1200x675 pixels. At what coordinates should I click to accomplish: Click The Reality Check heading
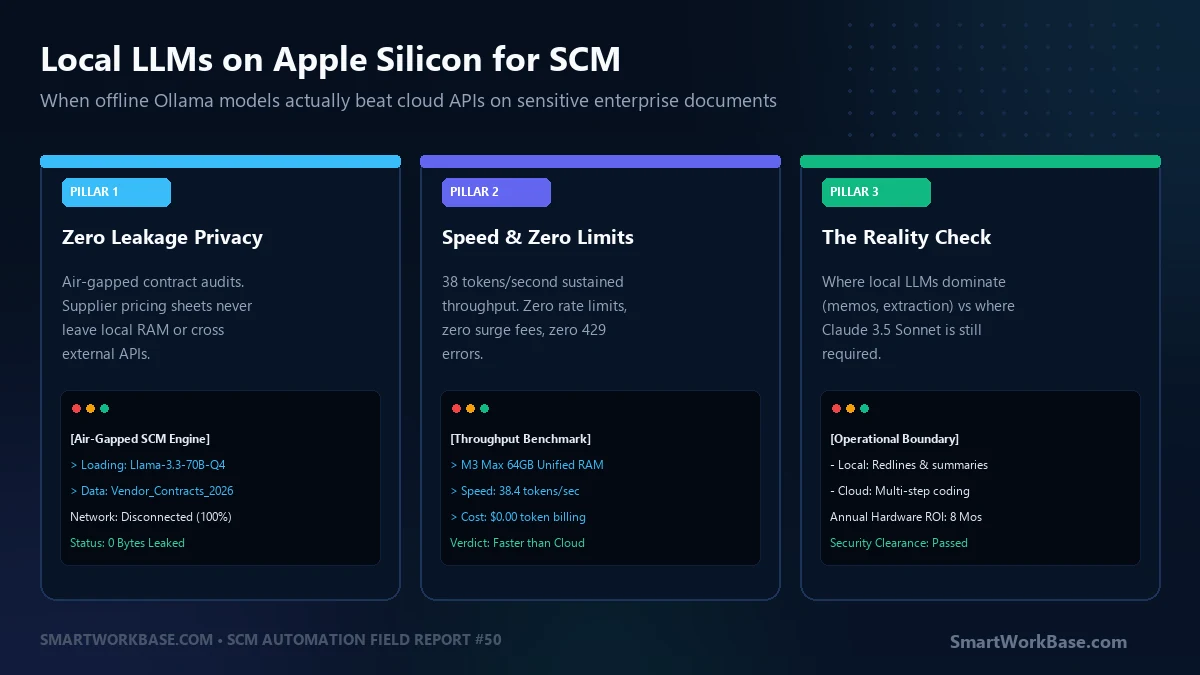(906, 238)
